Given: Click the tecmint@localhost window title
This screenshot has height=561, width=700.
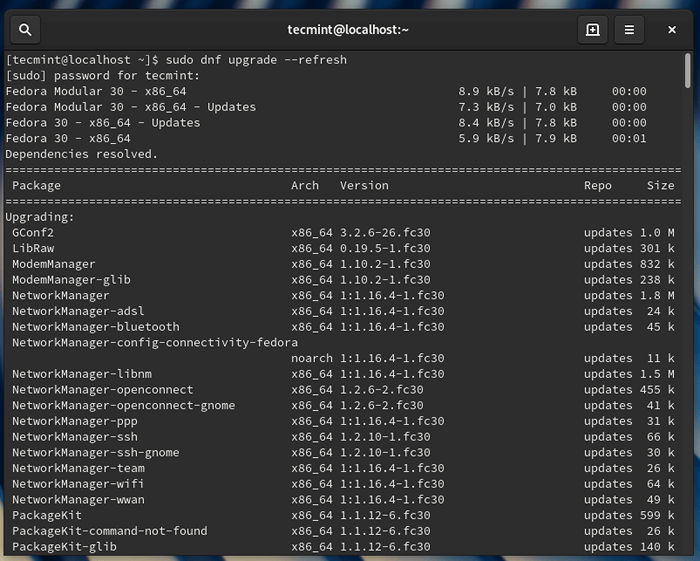Looking at the screenshot, I should [x=349, y=30].
